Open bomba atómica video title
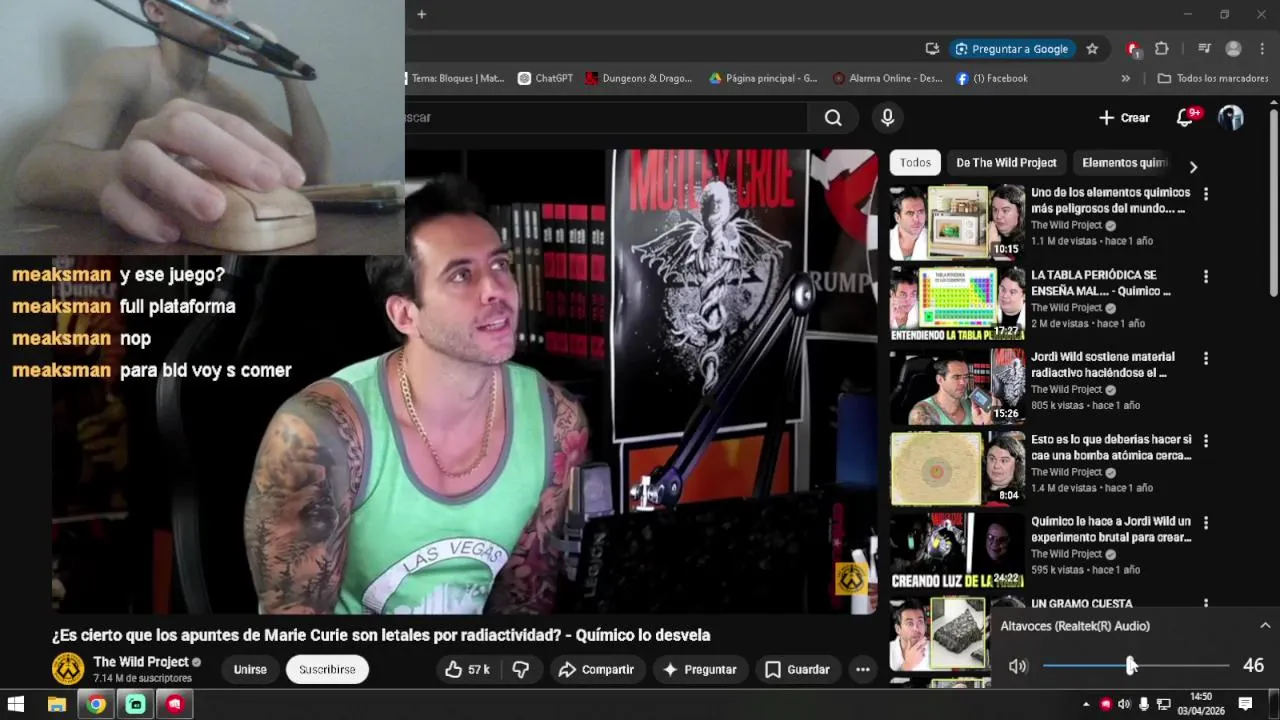 point(1111,447)
